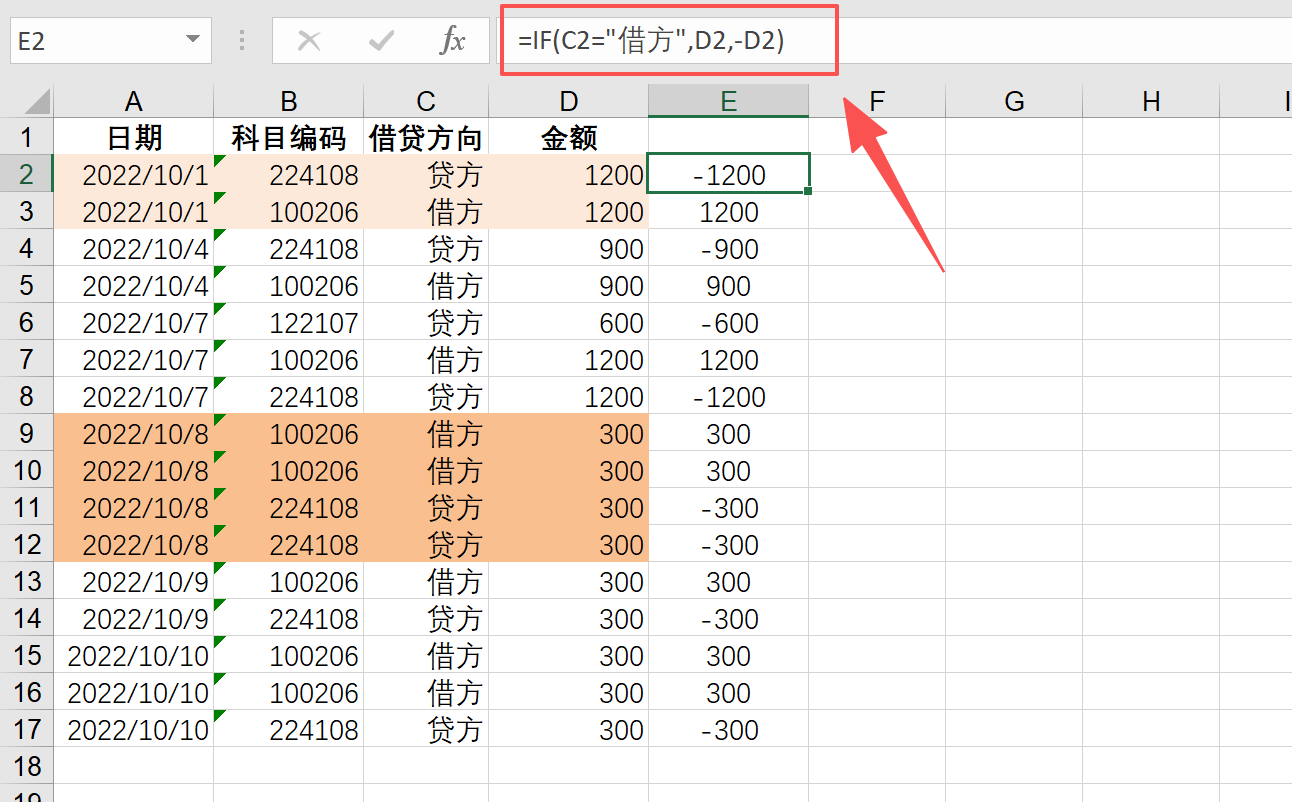The width and height of the screenshot is (1292, 802).
Task: Select cell C6 containing 贷方
Action: tap(425, 322)
